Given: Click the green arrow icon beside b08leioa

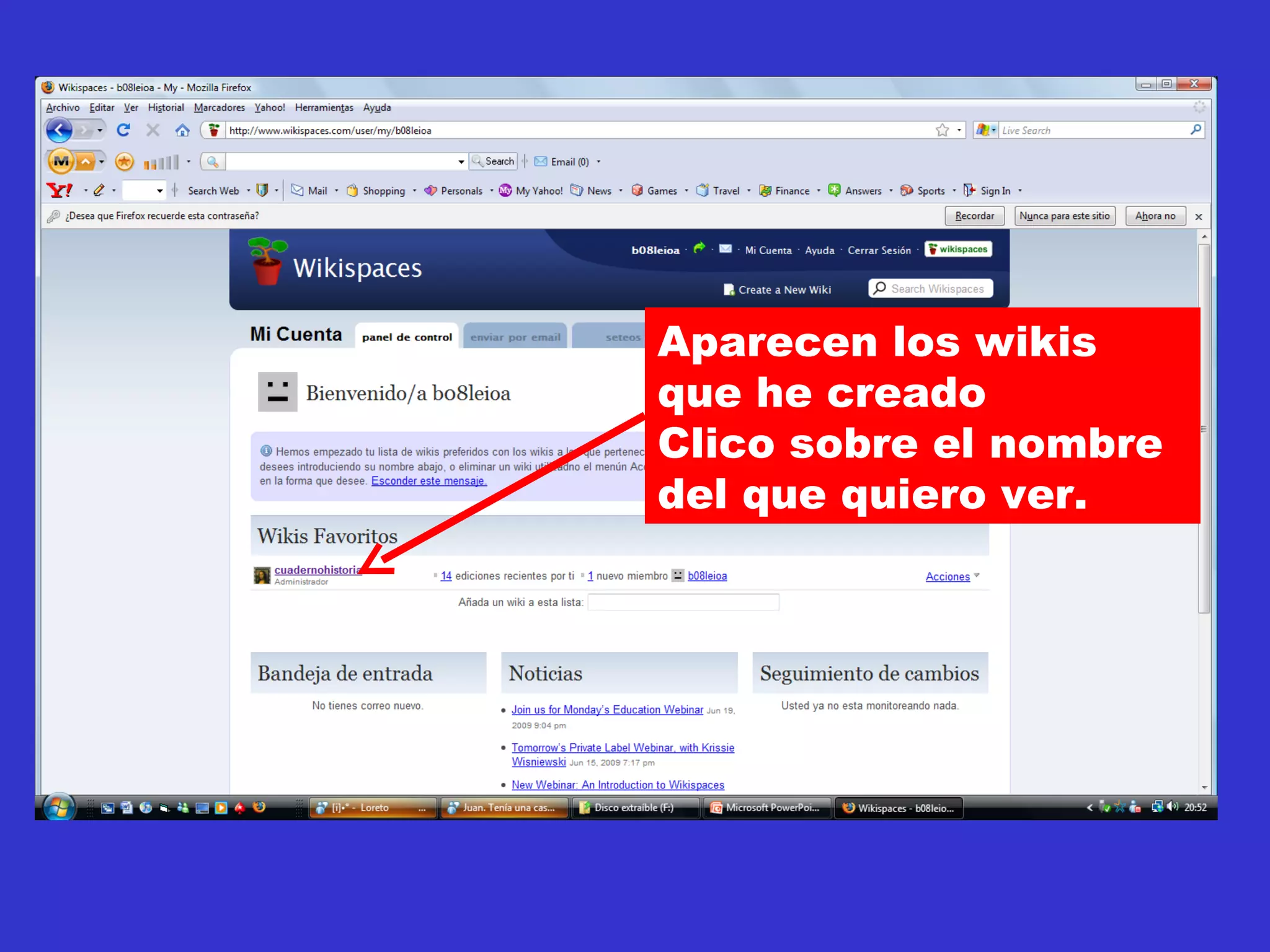Looking at the screenshot, I should click(699, 248).
